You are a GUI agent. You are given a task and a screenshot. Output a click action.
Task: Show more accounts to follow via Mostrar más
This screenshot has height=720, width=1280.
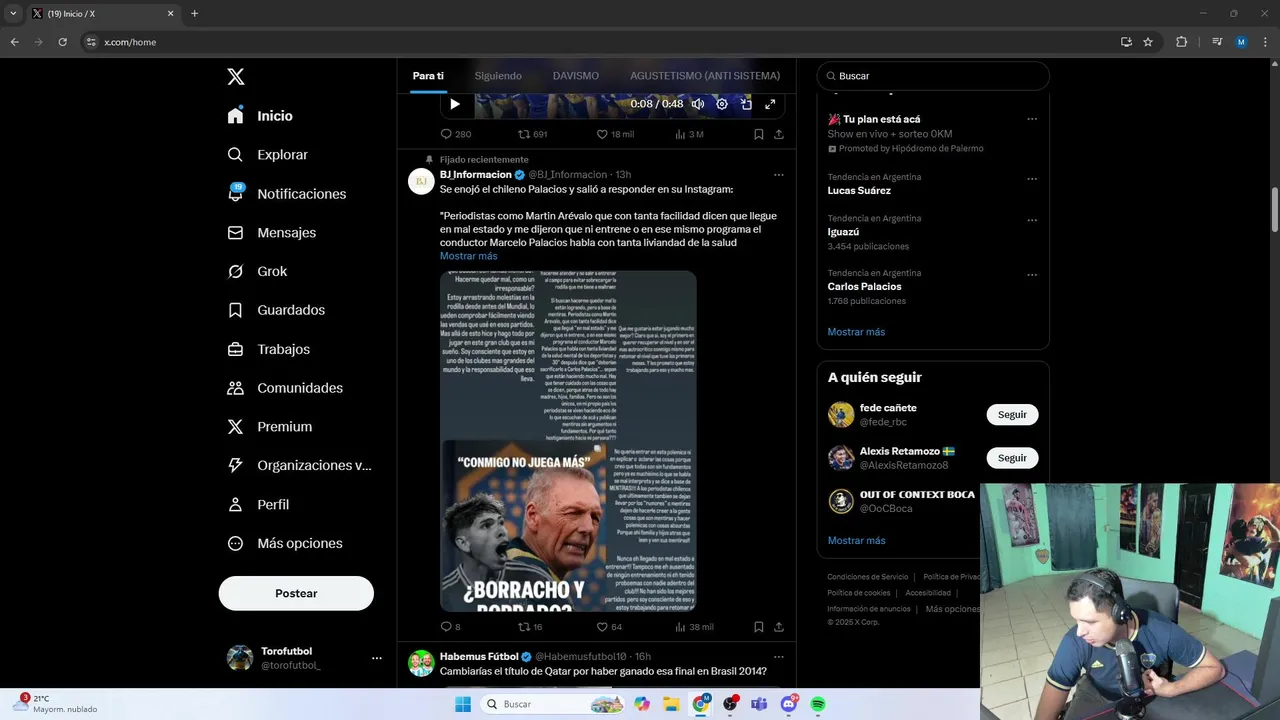pos(856,541)
